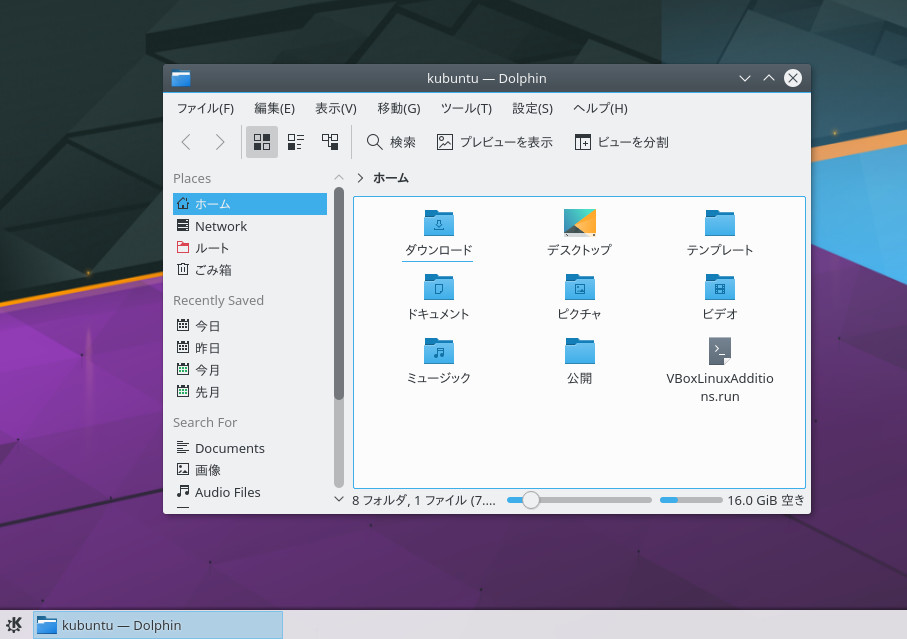Select the icons view mode

point(261,141)
